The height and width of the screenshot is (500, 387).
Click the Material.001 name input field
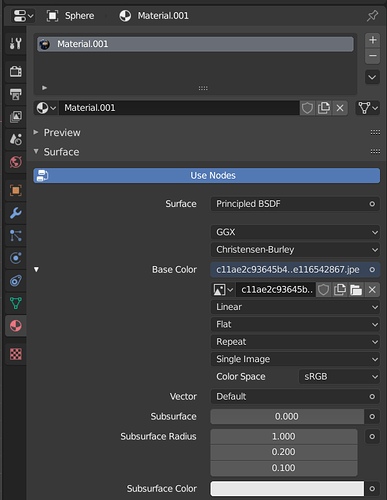(x=179, y=108)
